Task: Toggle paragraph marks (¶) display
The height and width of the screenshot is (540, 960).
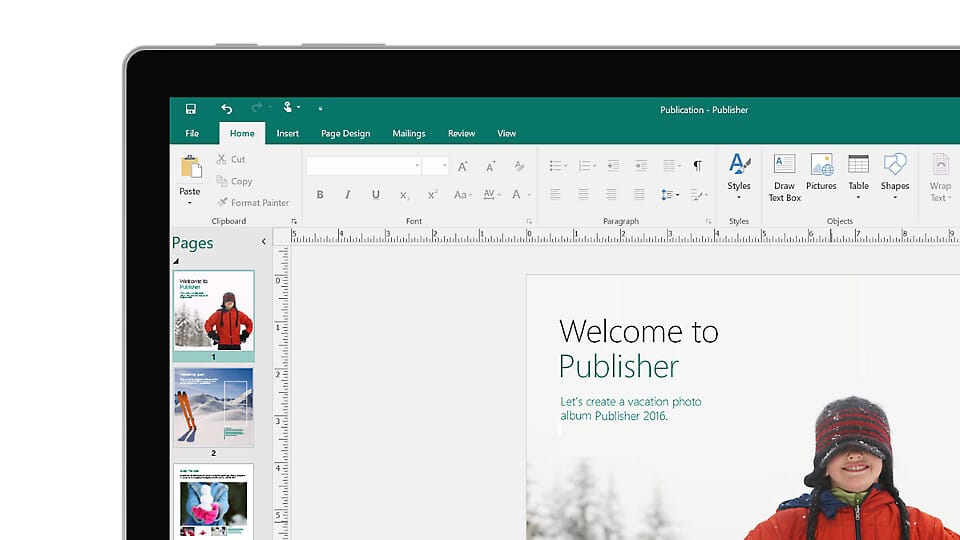Action: (x=697, y=166)
